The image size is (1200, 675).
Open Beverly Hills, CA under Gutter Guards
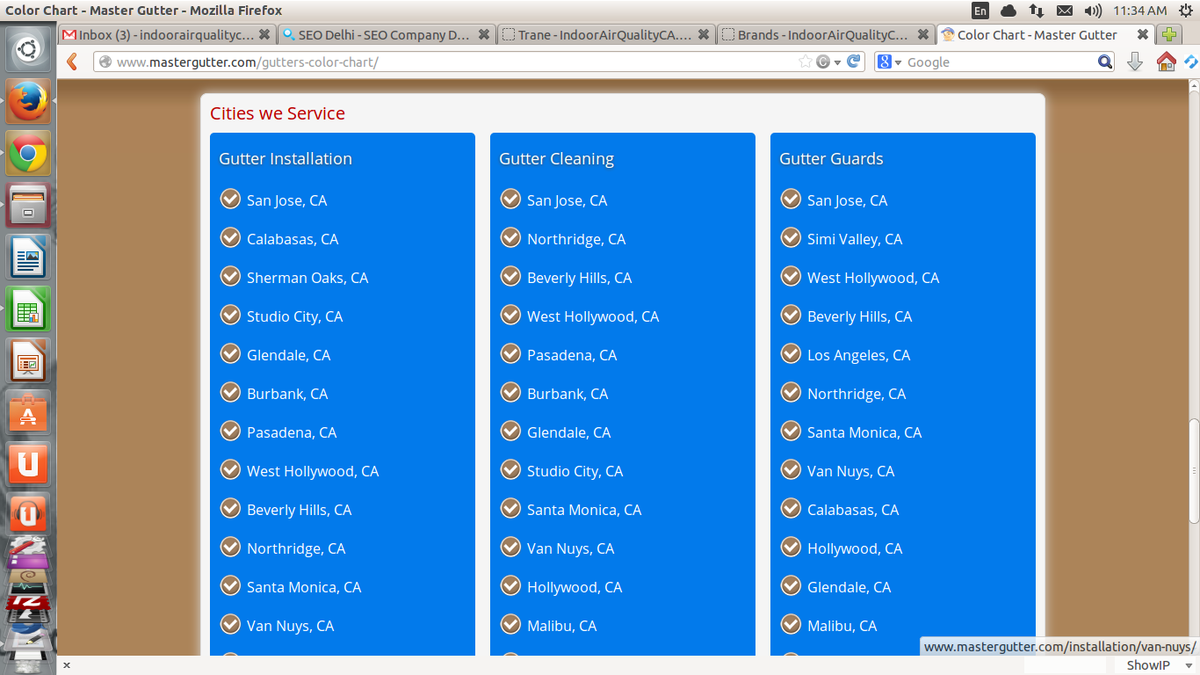(860, 316)
